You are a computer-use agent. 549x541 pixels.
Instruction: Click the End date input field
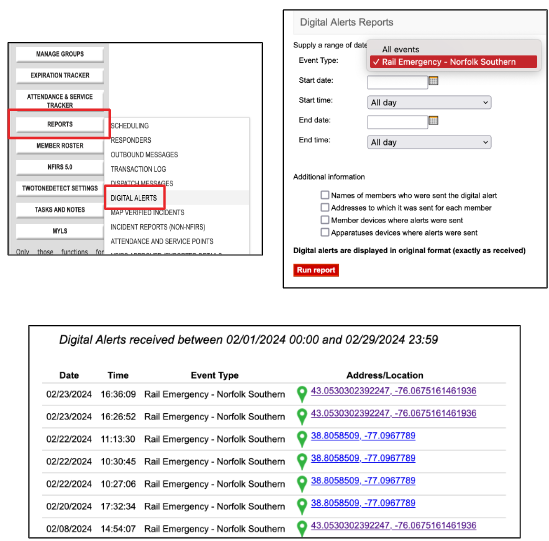pyautogui.click(x=397, y=122)
